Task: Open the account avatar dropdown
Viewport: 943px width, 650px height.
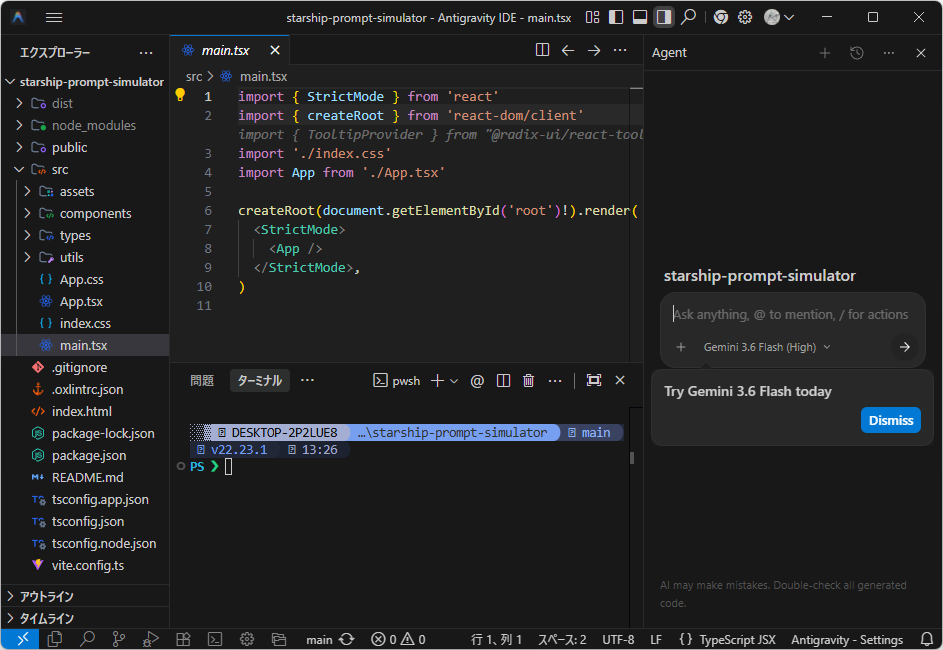Action: tap(779, 17)
